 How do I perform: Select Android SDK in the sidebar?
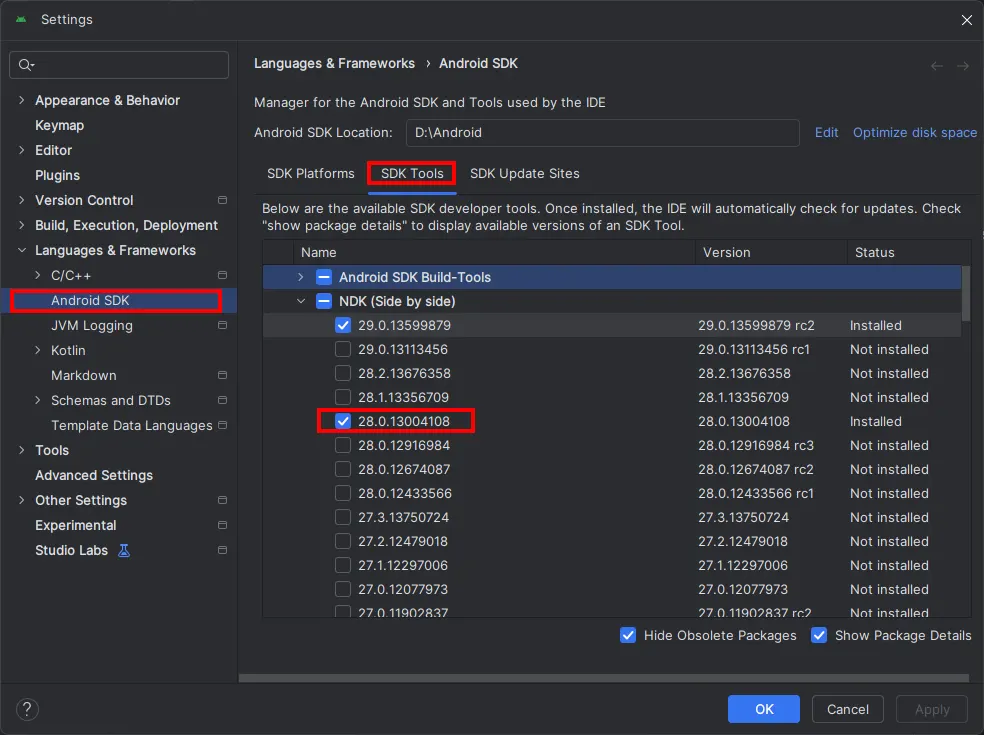[119, 301]
